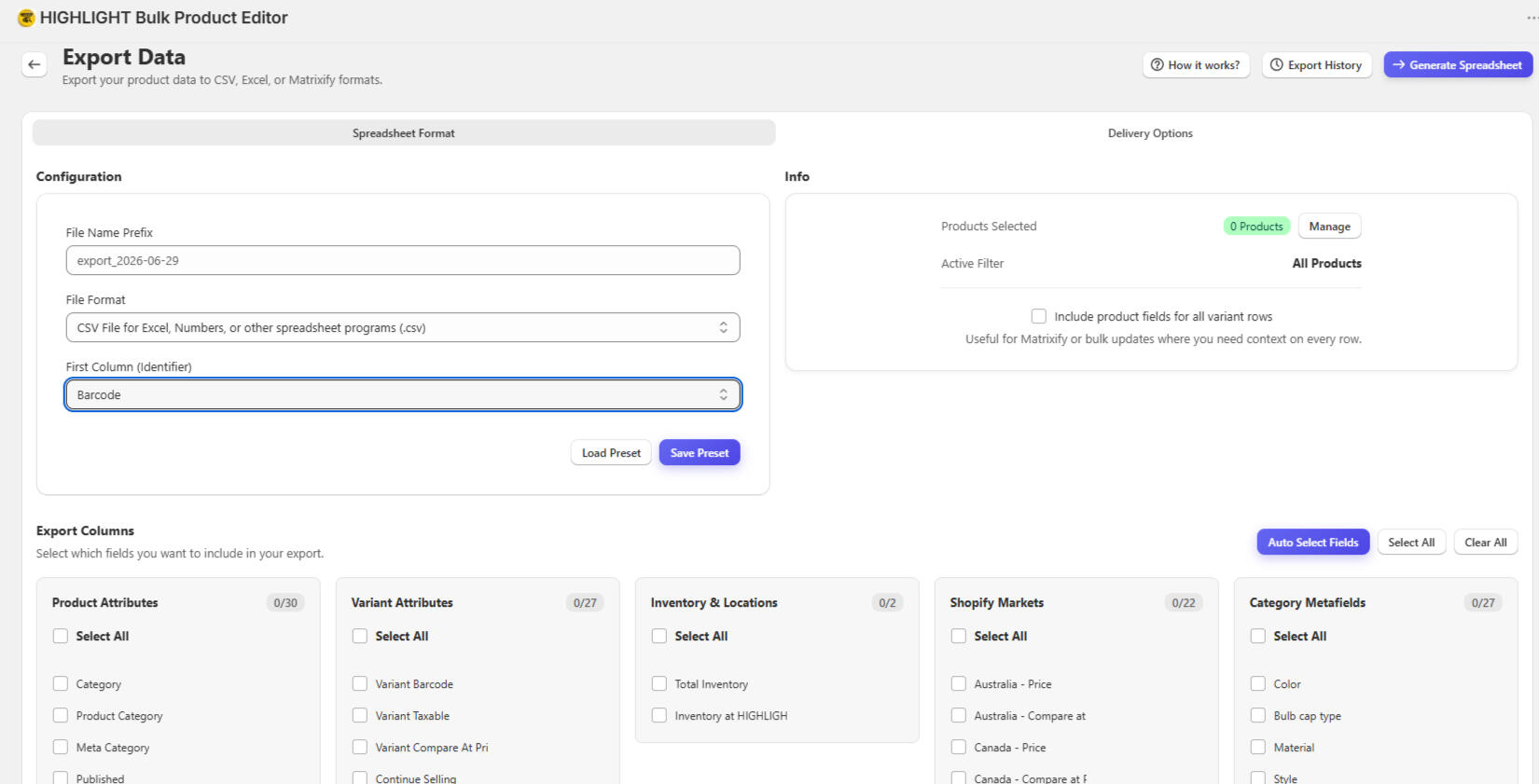This screenshot has height=784, width=1539.
Task: Click the HIGHLIGHT app logo icon
Action: [x=26, y=18]
